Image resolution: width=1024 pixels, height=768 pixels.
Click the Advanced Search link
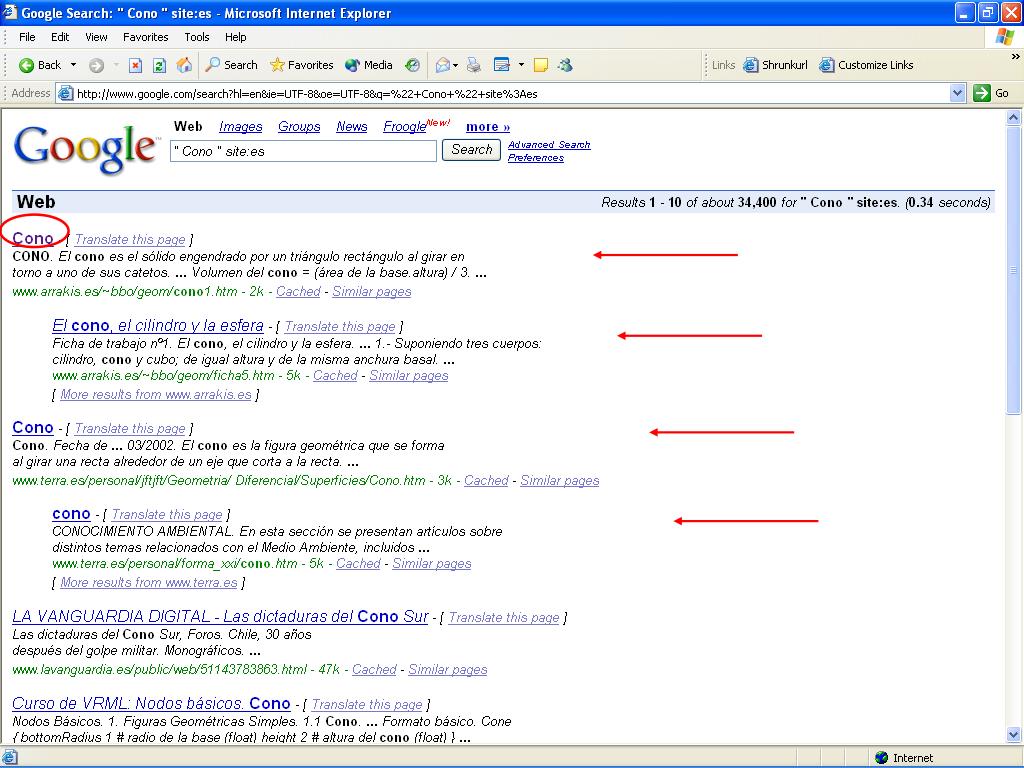click(x=549, y=145)
